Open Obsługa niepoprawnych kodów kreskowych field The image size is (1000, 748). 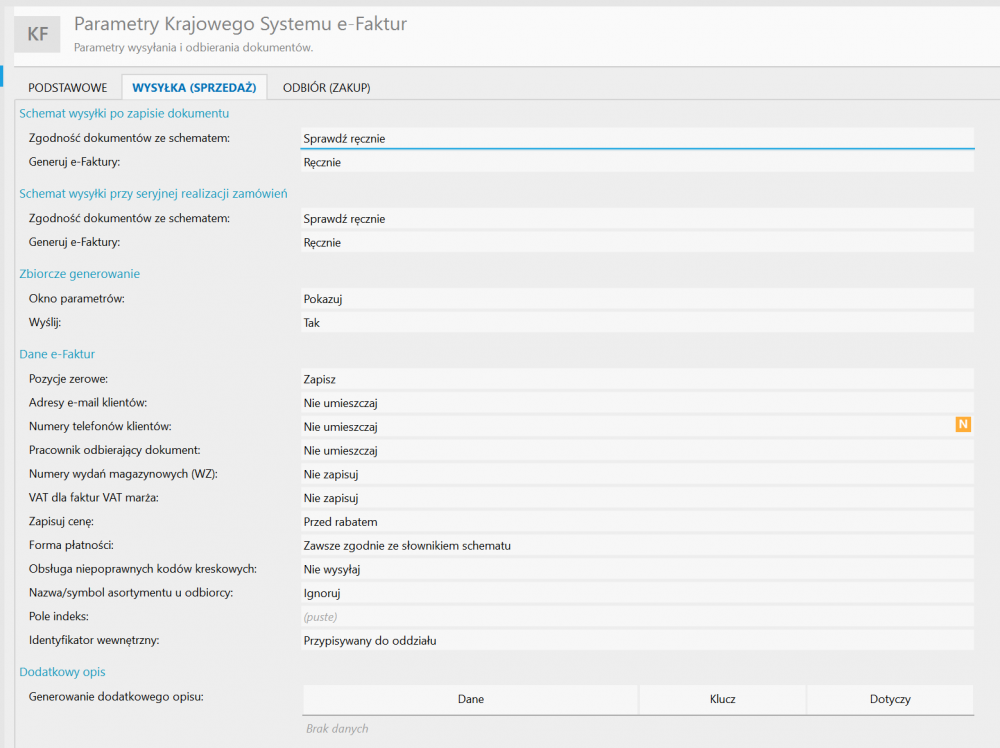637,569
